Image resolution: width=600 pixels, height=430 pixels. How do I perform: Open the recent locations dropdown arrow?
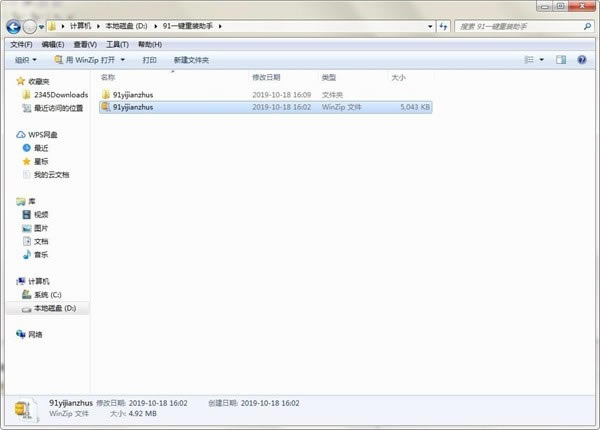click(x=41, y=27)
